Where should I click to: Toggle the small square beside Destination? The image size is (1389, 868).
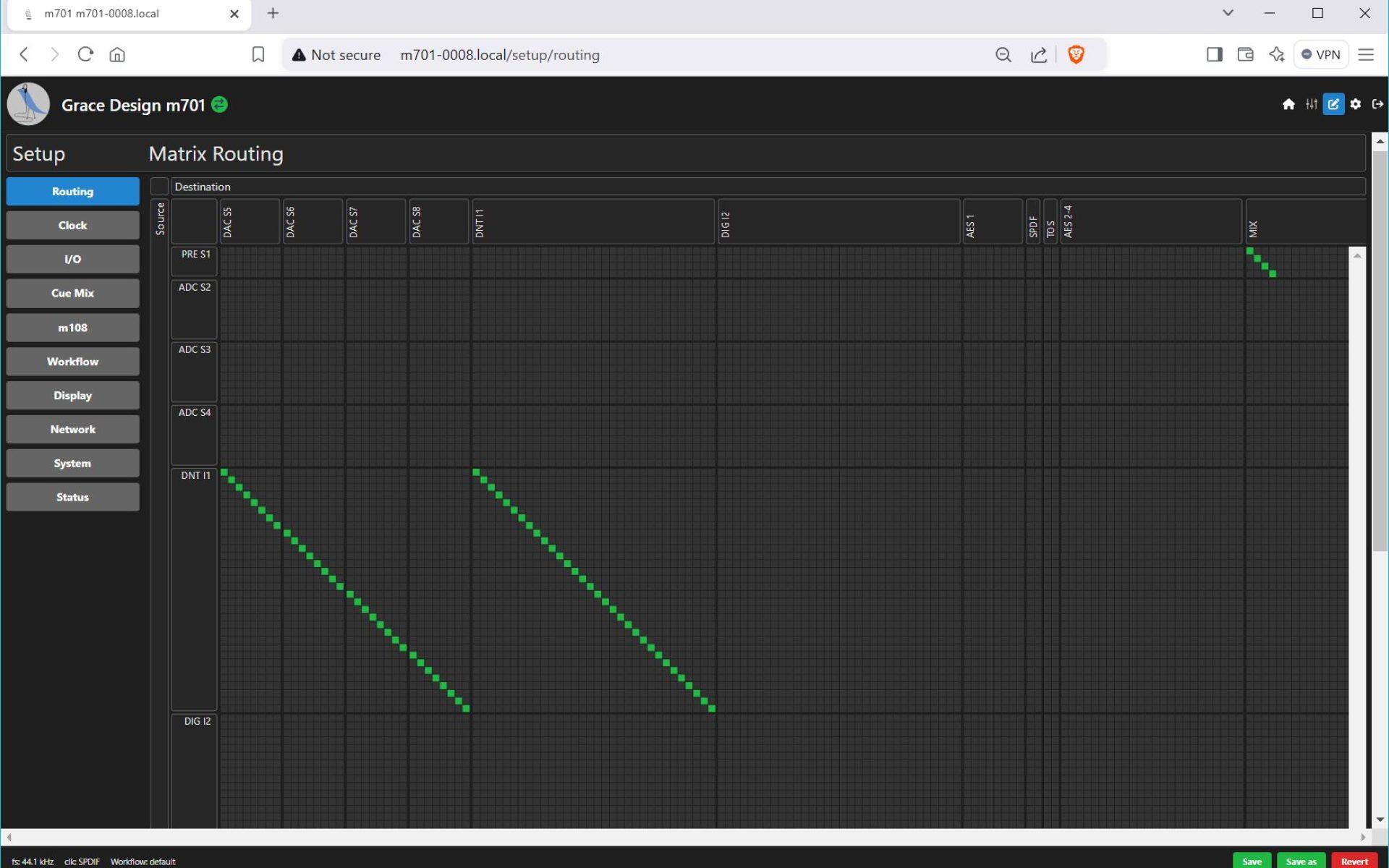point(159,187)
